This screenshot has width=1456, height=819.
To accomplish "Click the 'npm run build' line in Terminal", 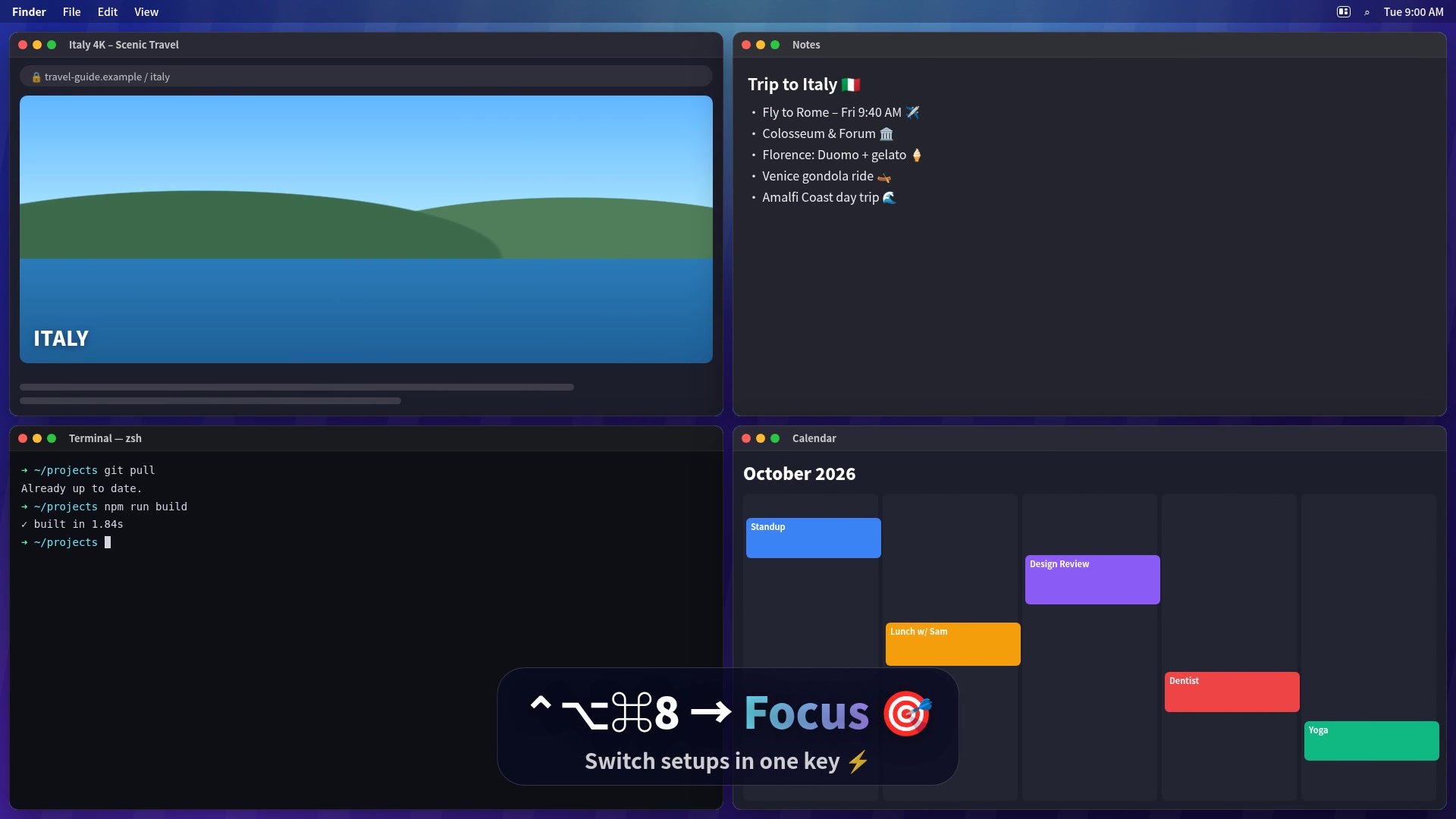I will [x=104, y=507].
